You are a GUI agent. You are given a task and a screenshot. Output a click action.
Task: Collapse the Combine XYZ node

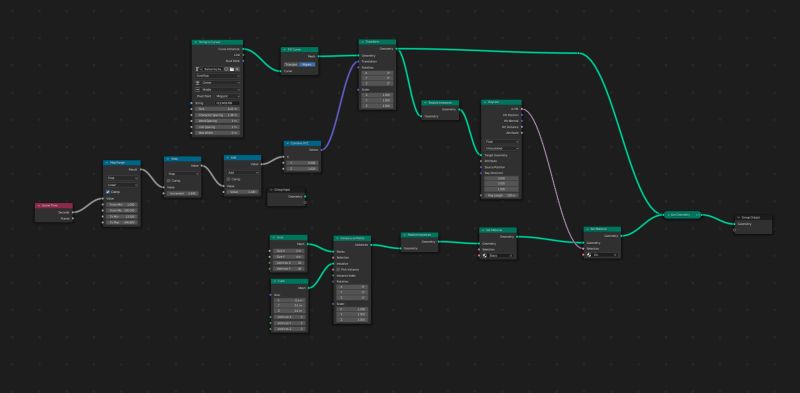click(288, 143)
